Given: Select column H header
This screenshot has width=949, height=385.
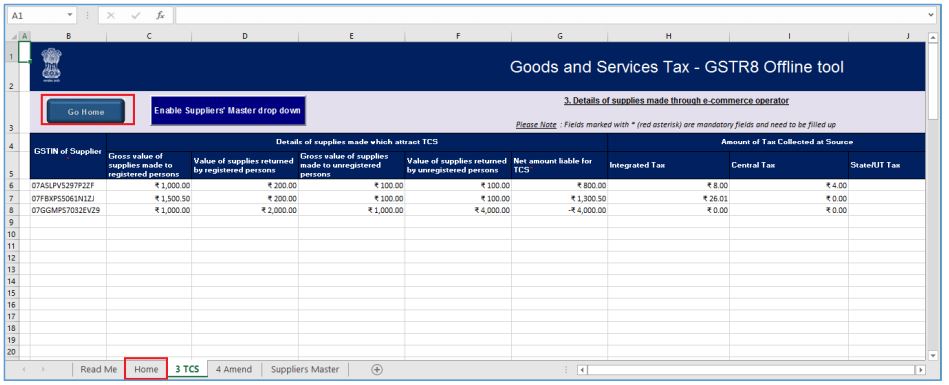Looking at the screenshot, I should (x=668, y=36).
